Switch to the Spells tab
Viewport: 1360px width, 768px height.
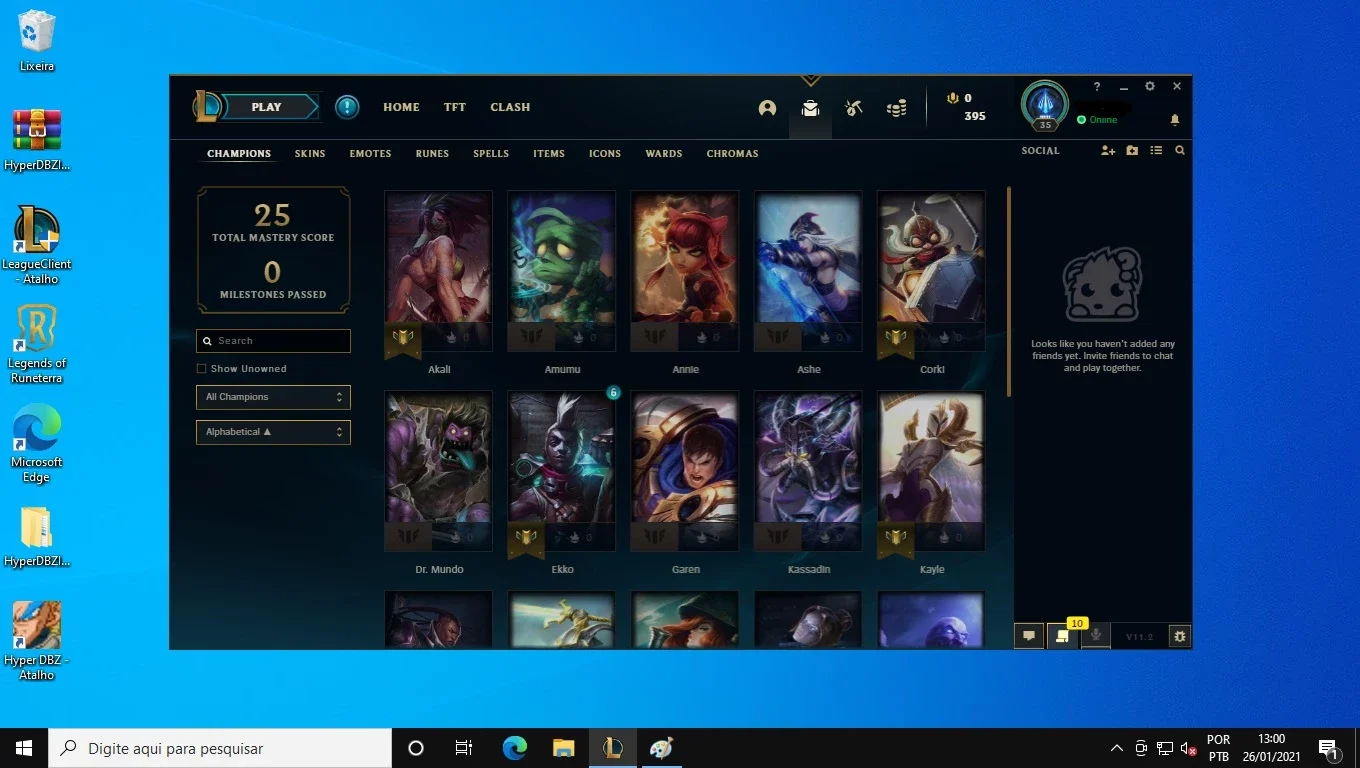pos(491,154)
